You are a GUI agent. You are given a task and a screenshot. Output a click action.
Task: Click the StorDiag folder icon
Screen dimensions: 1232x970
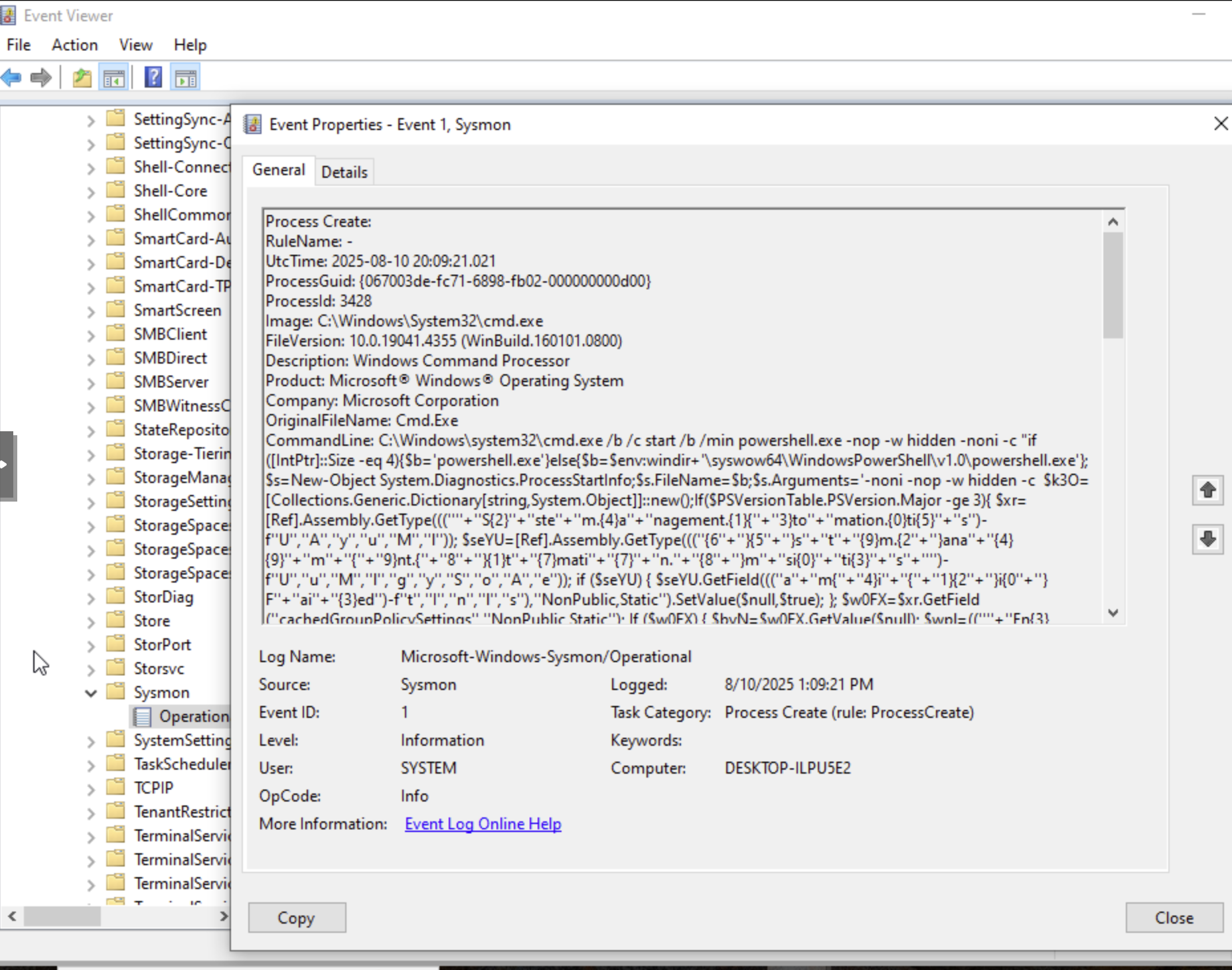(x=116, y=596)
